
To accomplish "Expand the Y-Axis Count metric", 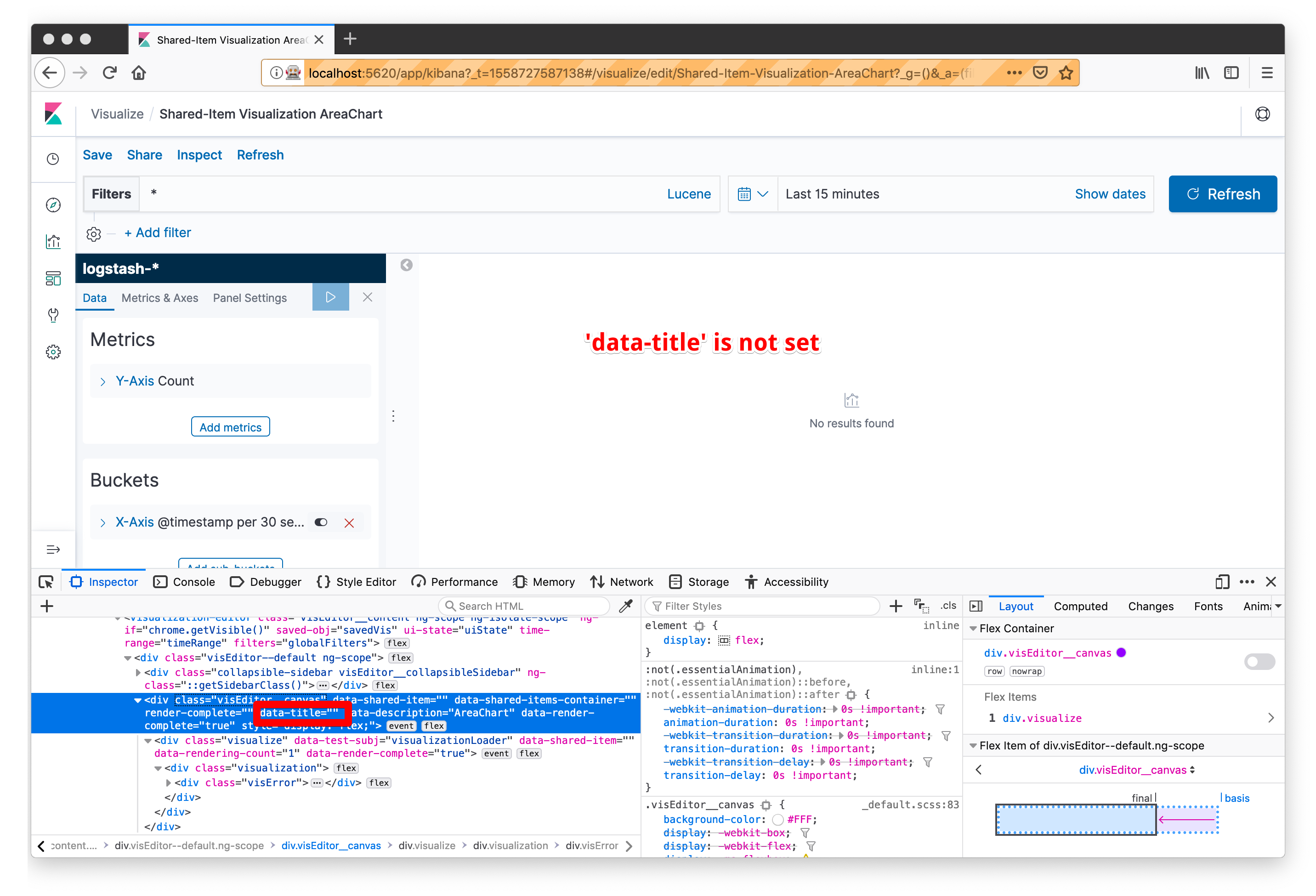I will coord(104,380).
